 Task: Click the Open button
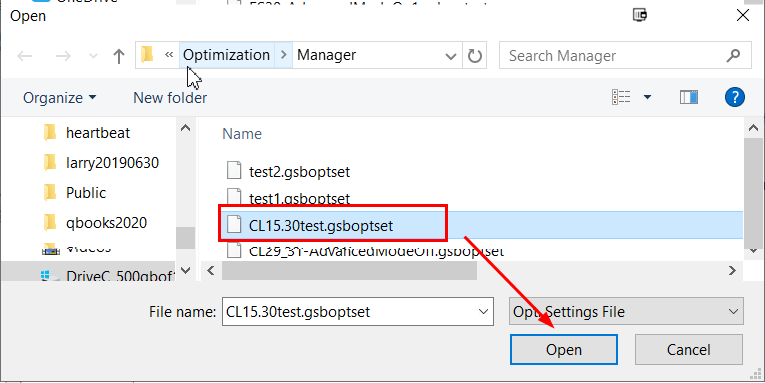point(564,349)
